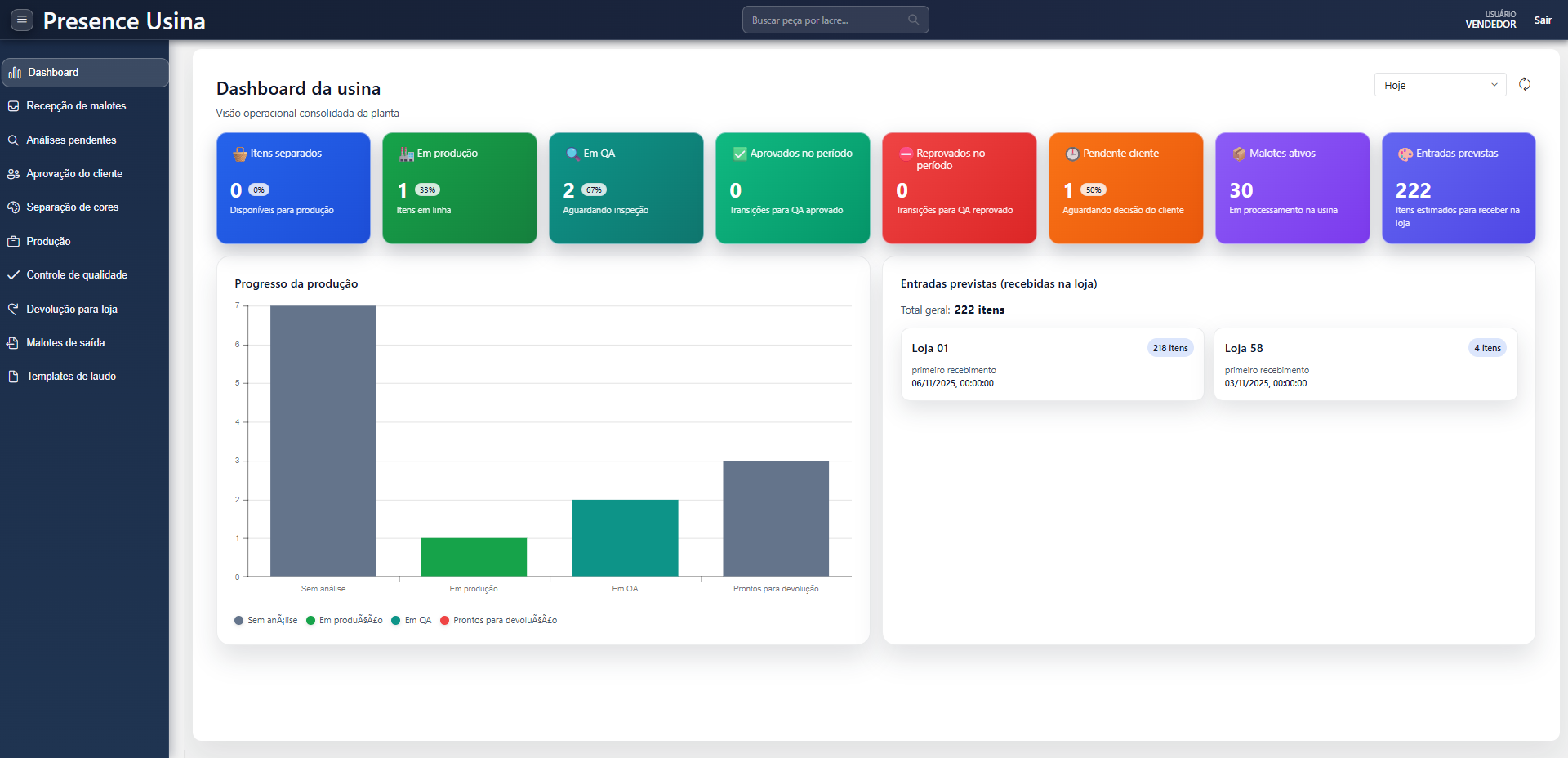
Task: Click the palette icon on Entradas previstas card
Action: [1405, 154]
